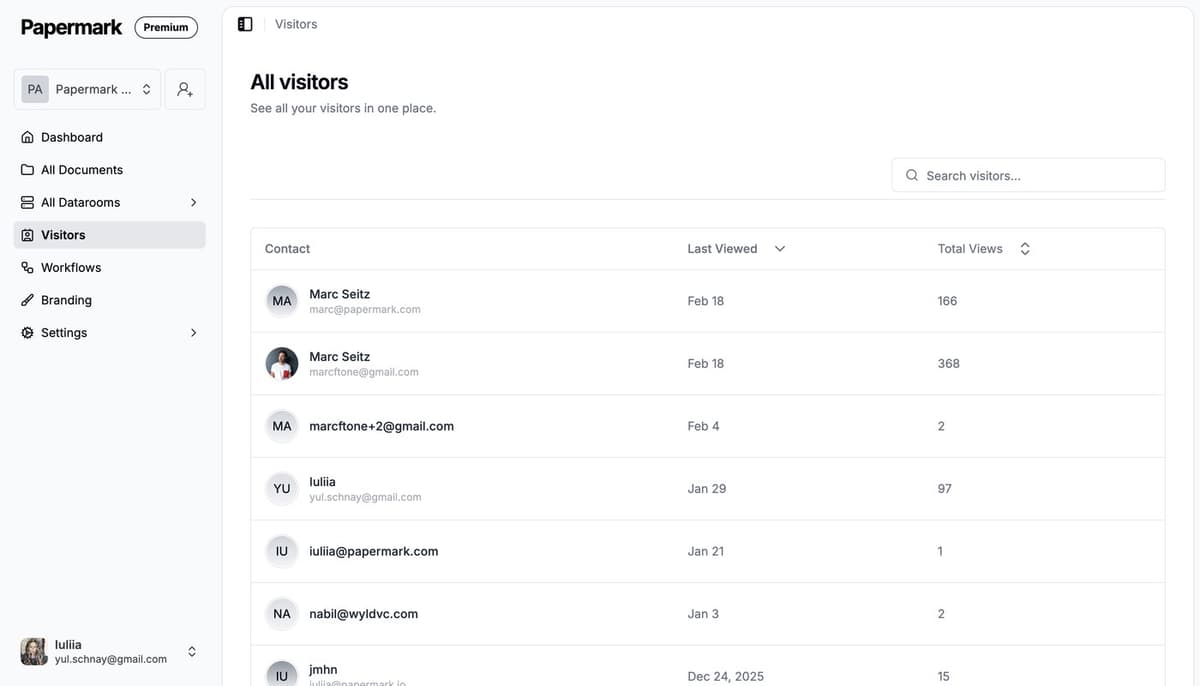Click the Papermark logo

(x=70, y=26)
